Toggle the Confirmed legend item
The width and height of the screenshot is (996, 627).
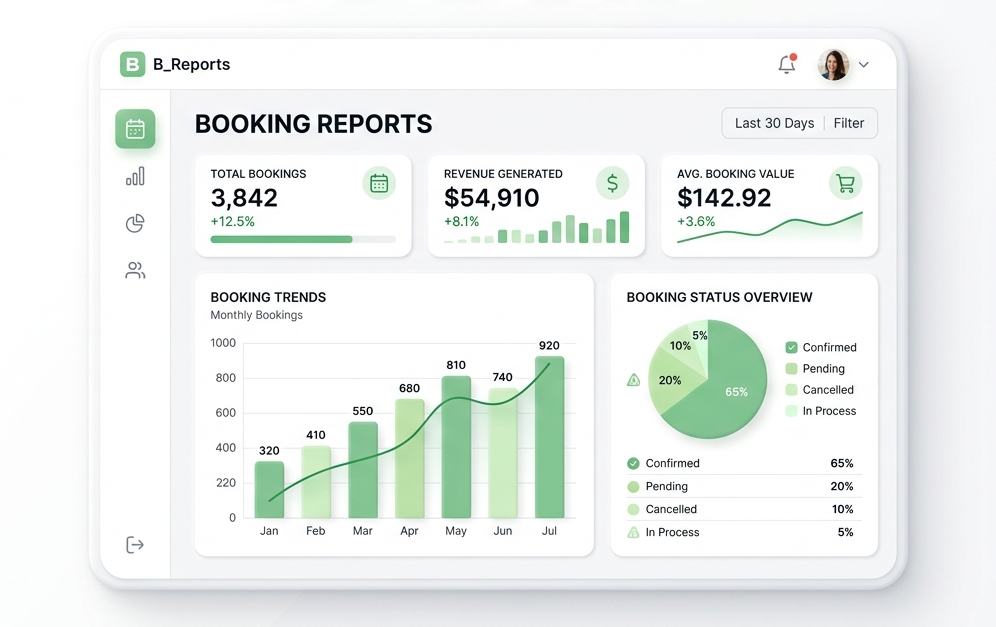click(820, 347)
